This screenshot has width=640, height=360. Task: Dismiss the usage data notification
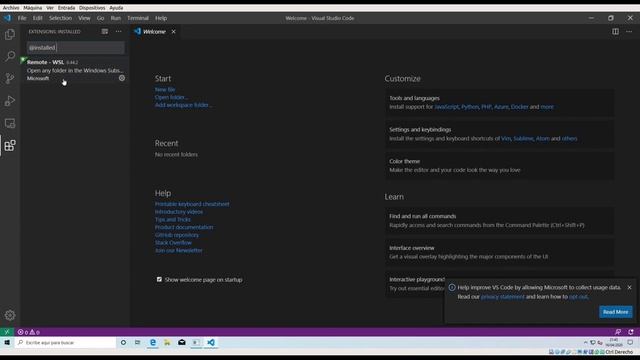[x=629, y=287]
